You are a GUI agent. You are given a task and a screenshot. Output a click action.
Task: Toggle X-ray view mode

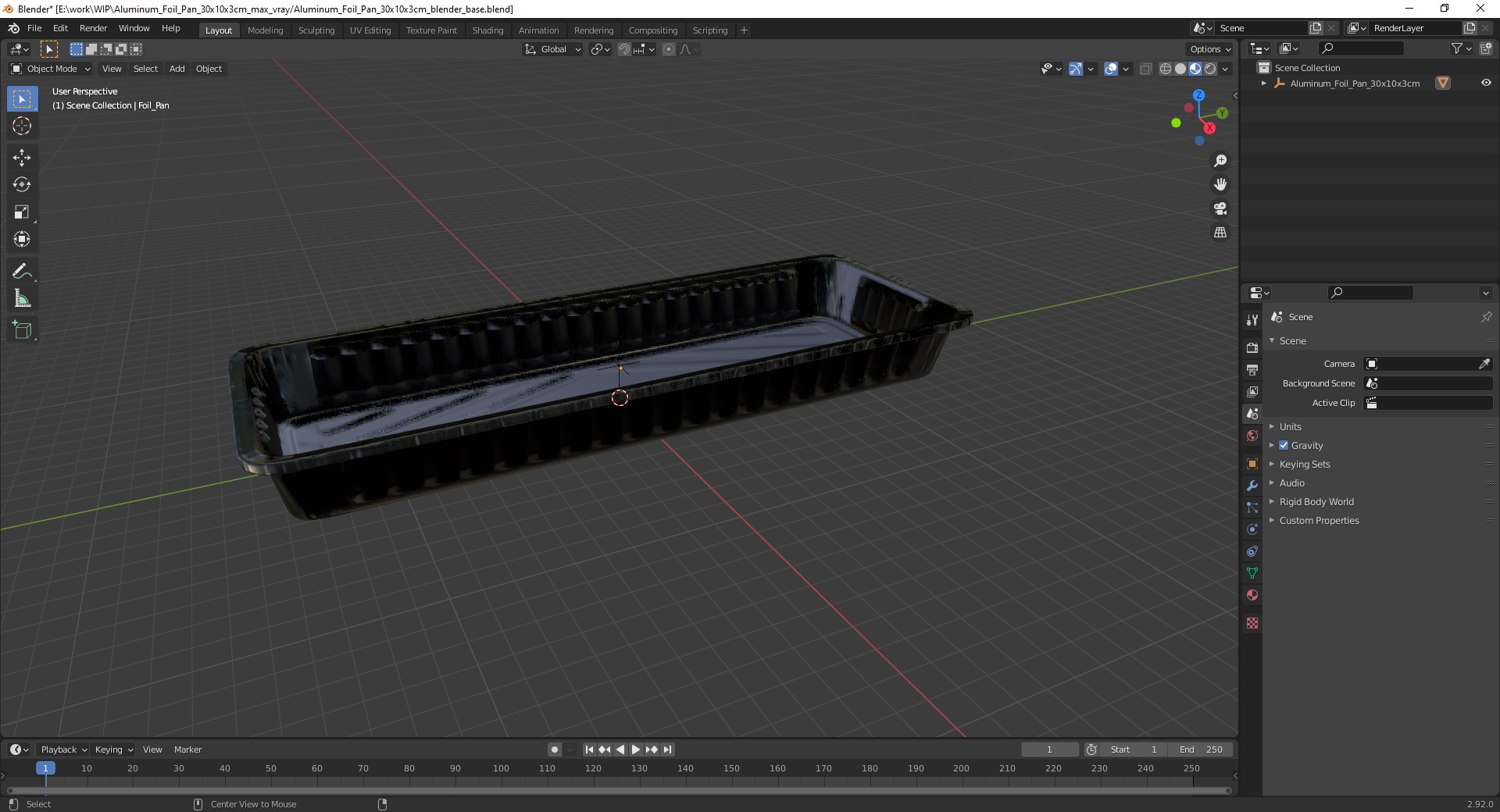(1145, 69)
